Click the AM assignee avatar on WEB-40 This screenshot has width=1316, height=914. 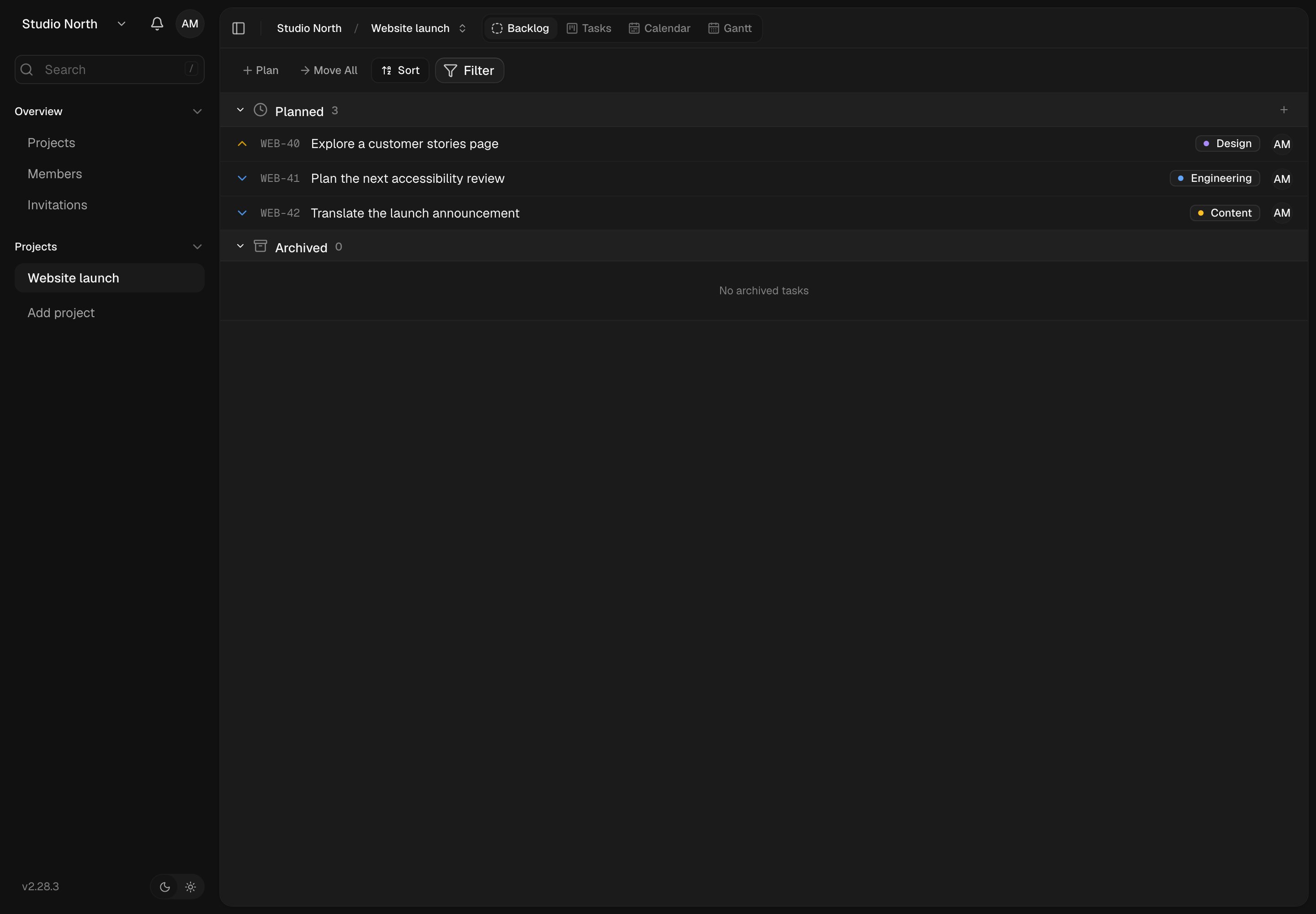coord(1282,144)
